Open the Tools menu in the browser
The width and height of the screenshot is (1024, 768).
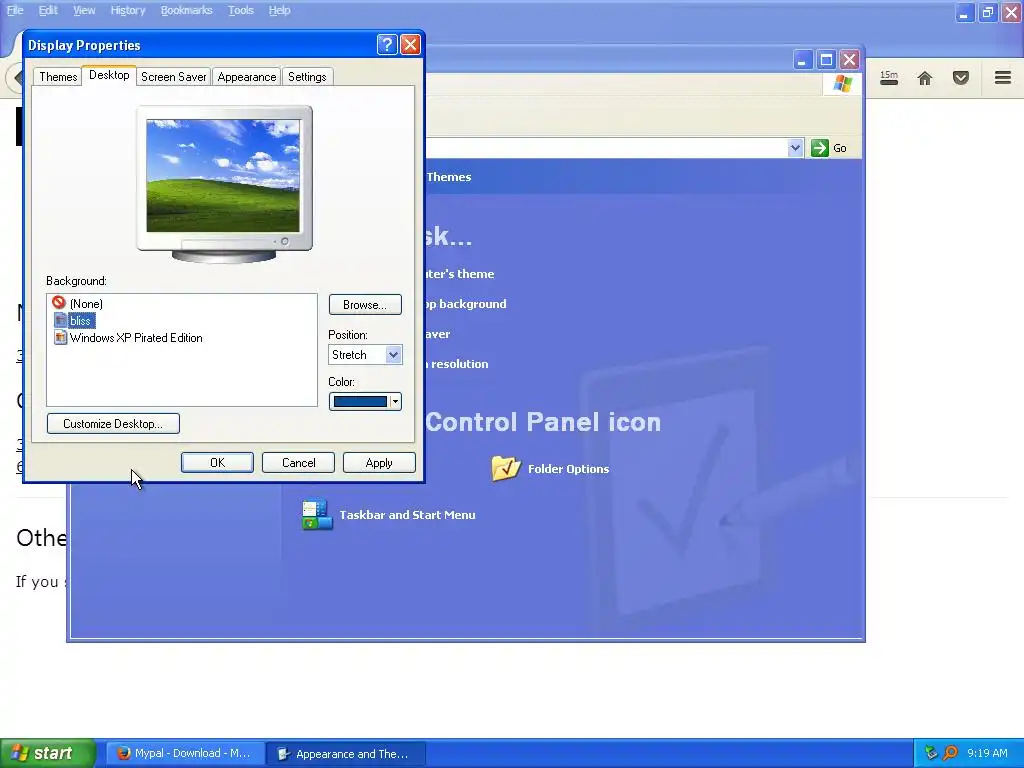pos(240,10)
